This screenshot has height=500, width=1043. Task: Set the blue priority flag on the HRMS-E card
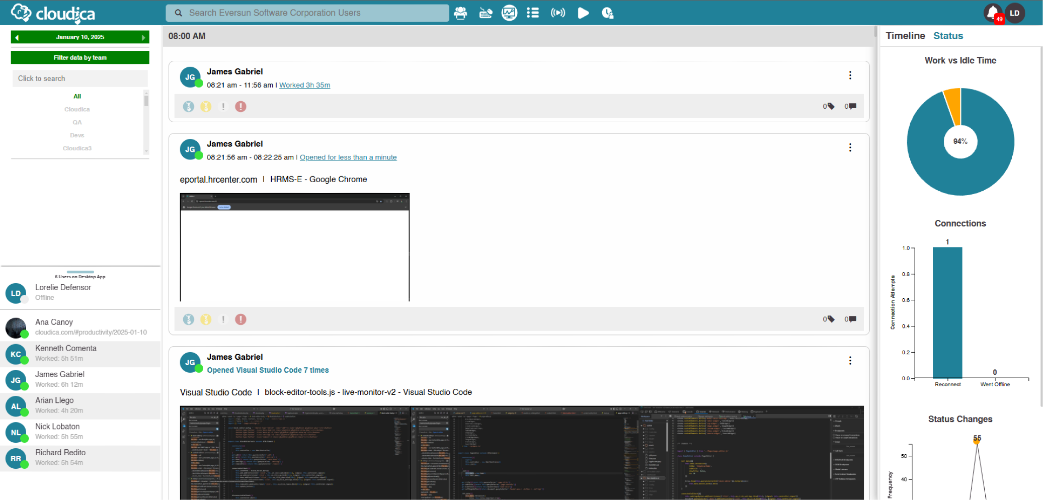pos(188,320)
